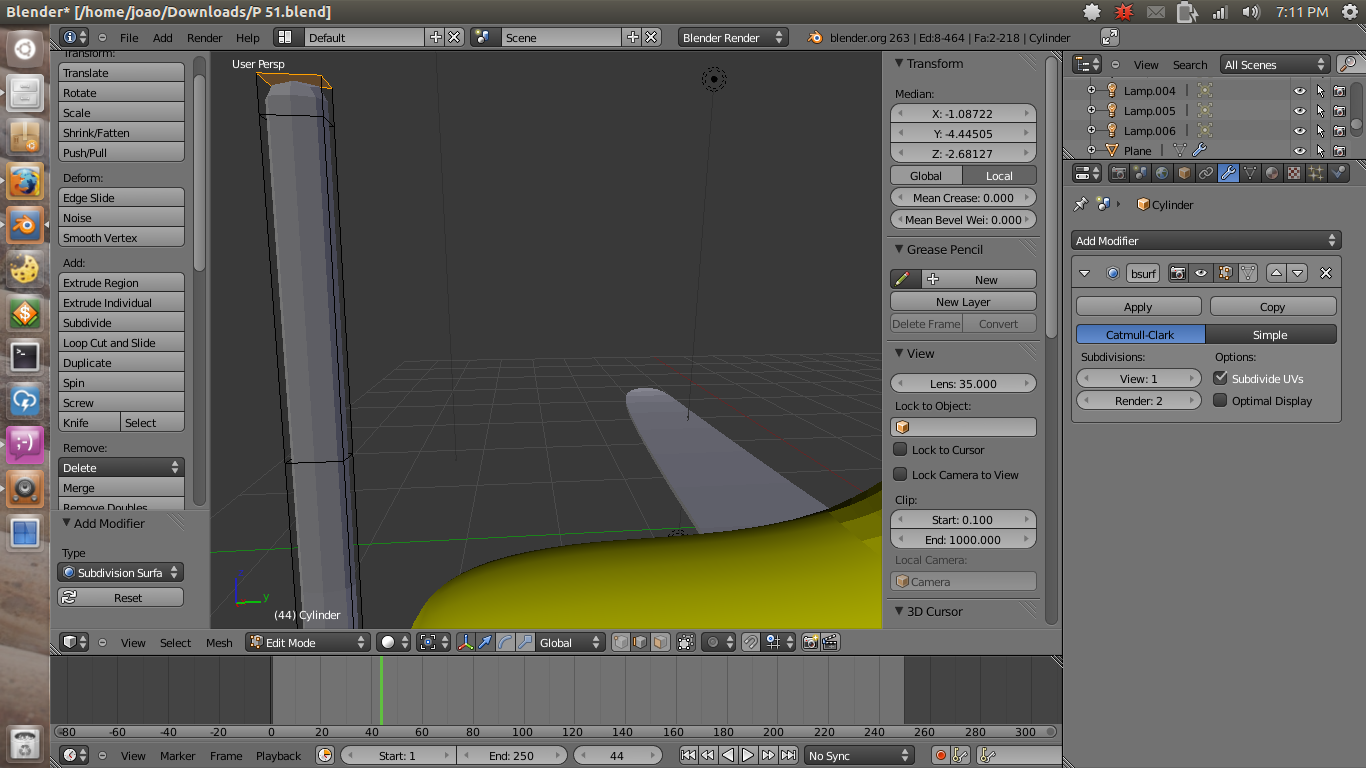Click the Copy modifier button
The width and height of the screenshot is (1366, 768).
tap(1272, 306)
